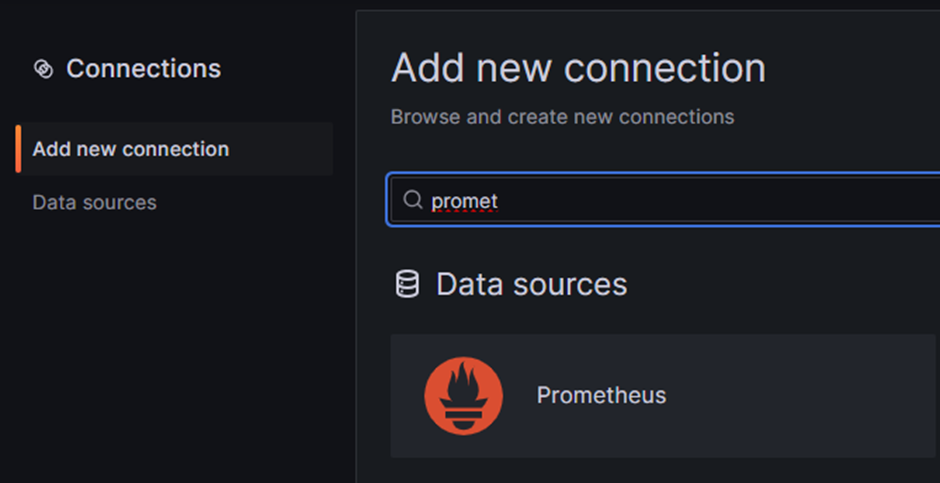The image size is (940, 483).
Task: Open Add new connection in sidebar
Action: pyautogui.click(x=131, y=149)
